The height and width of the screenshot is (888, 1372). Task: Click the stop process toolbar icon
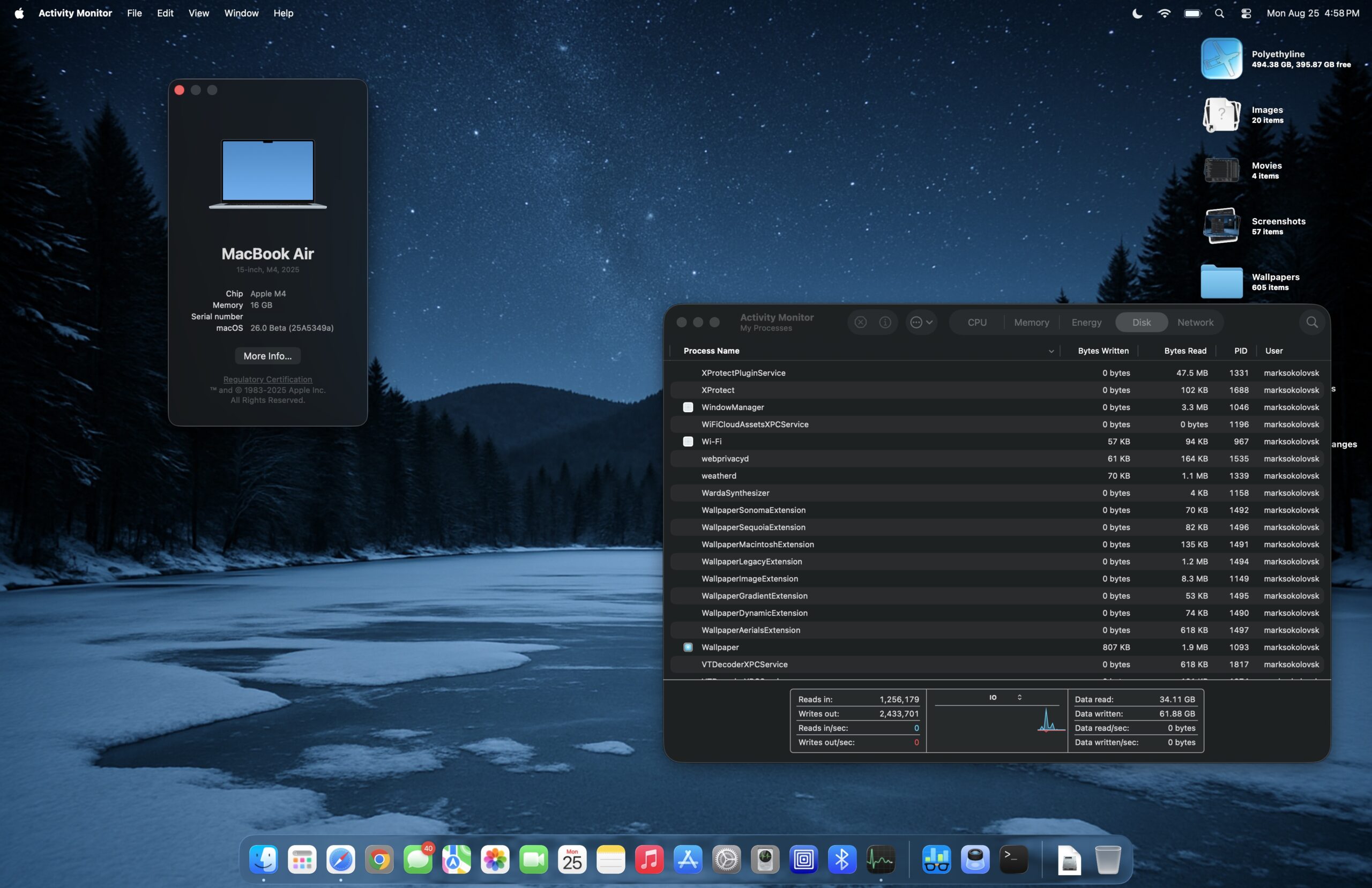860,322
